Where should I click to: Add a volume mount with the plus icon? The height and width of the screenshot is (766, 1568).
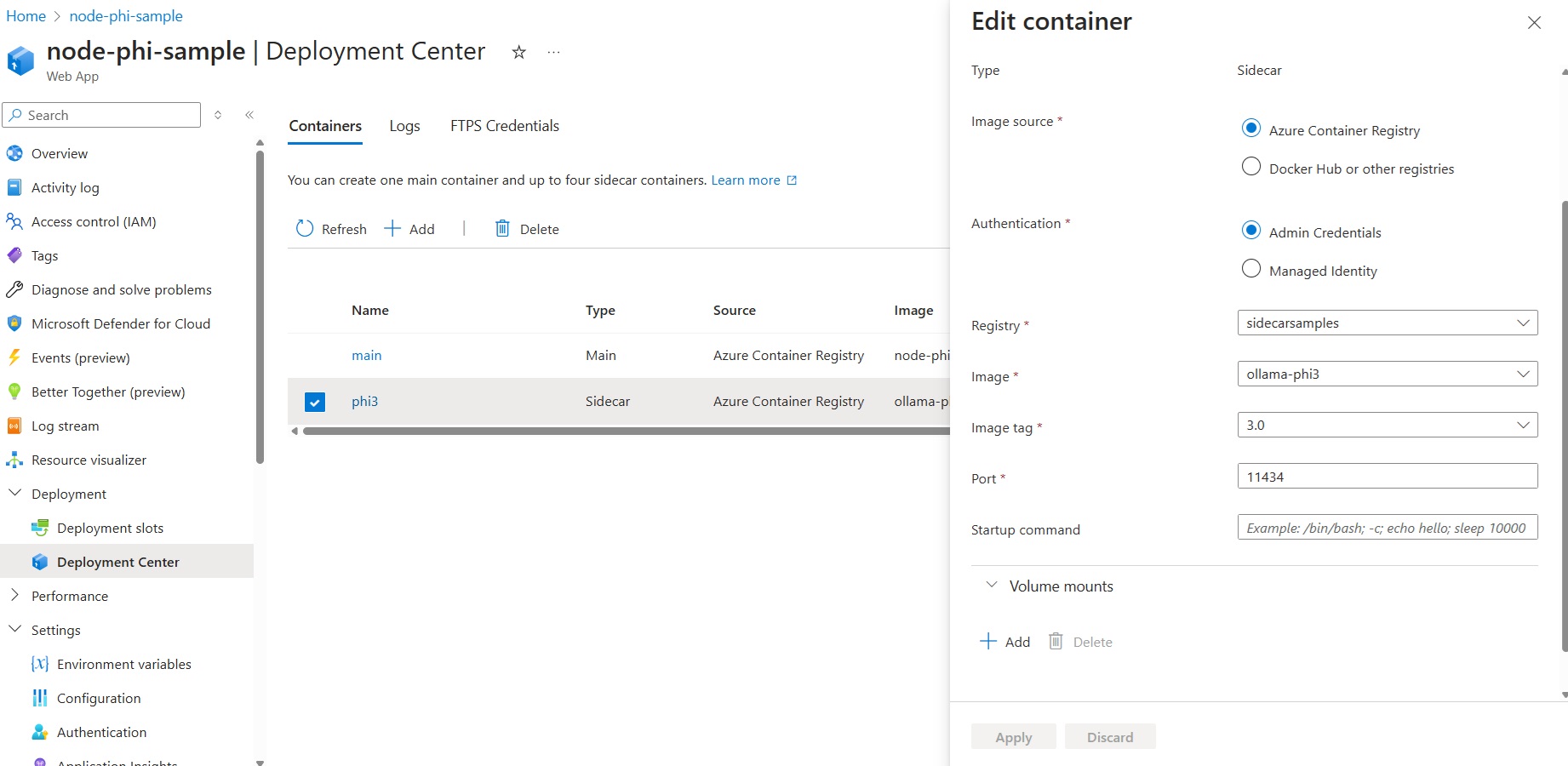(988, 642)
